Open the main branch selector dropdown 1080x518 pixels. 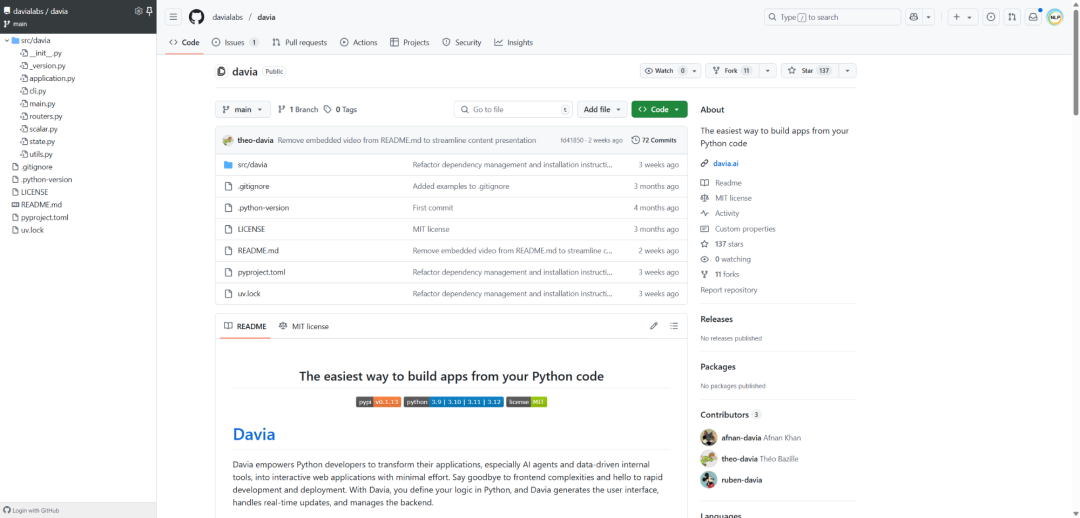[x=243, y=110]
